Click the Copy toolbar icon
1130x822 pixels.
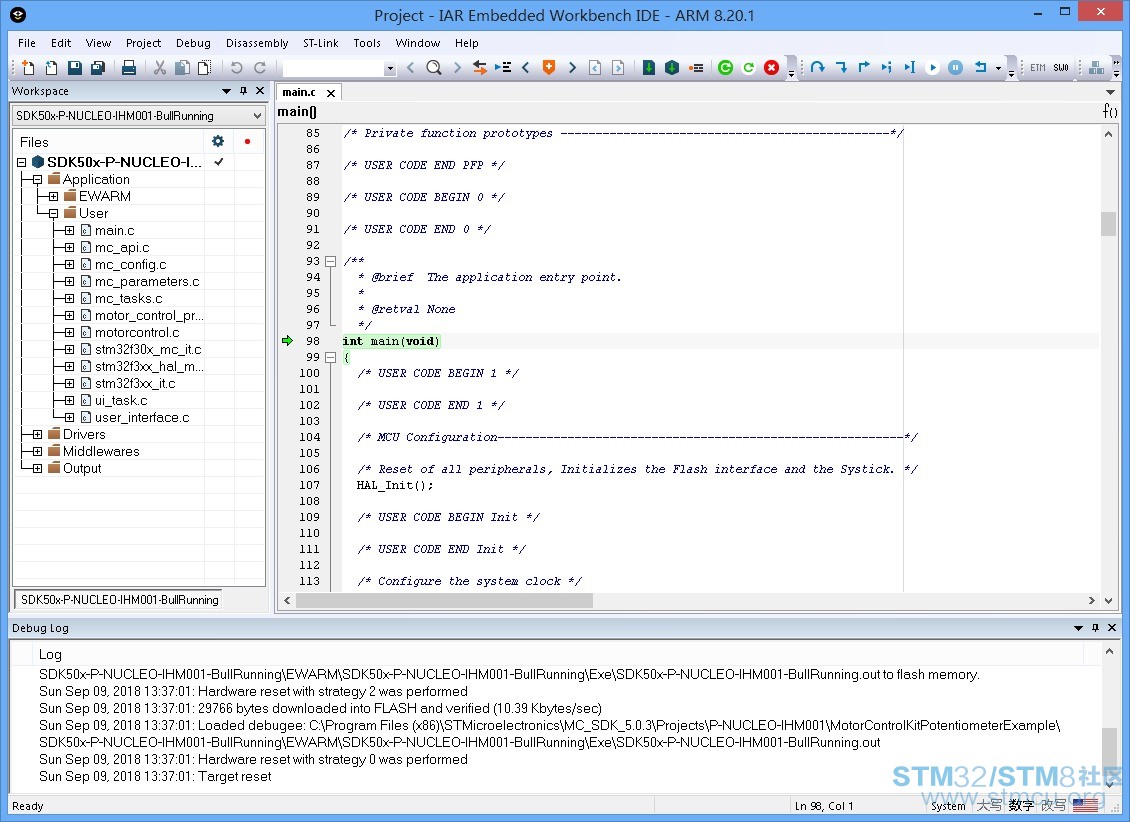point(183,68)
